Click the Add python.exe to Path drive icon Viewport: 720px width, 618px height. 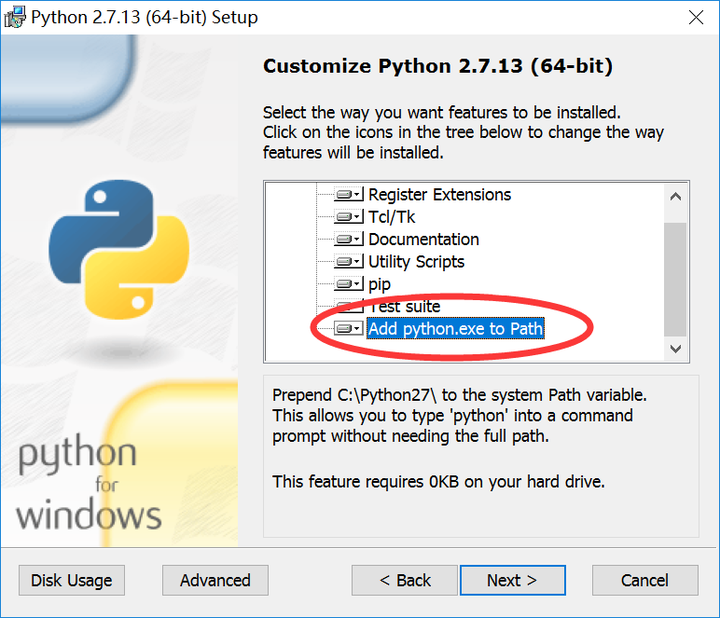(349, 328)
